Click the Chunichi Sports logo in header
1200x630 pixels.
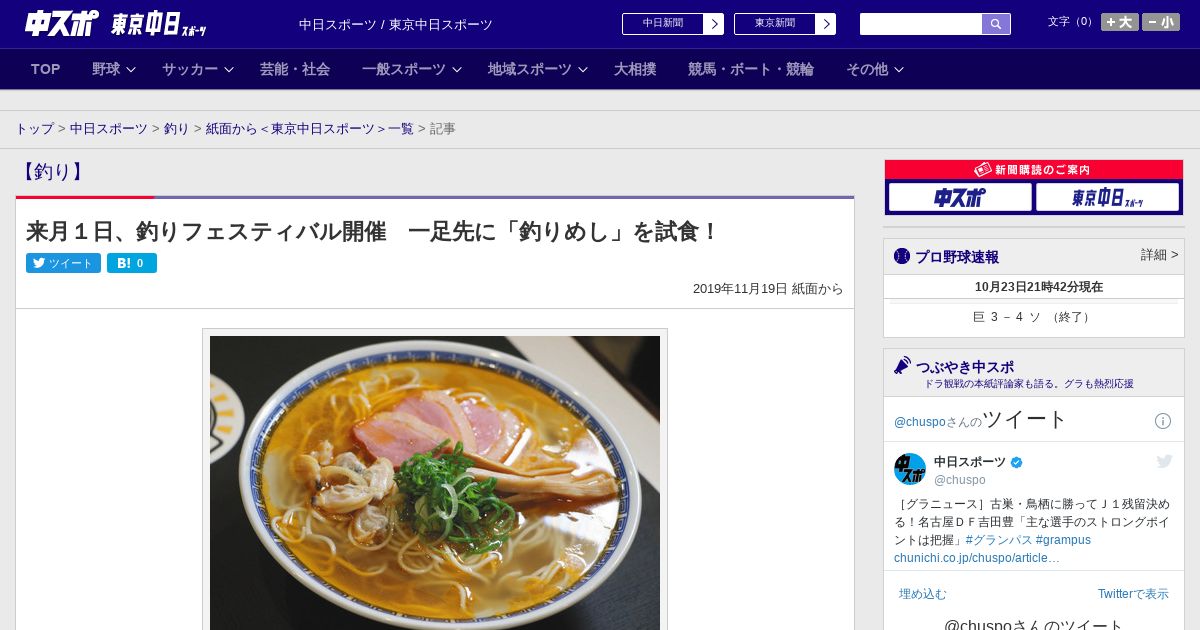tap(61, 23)
